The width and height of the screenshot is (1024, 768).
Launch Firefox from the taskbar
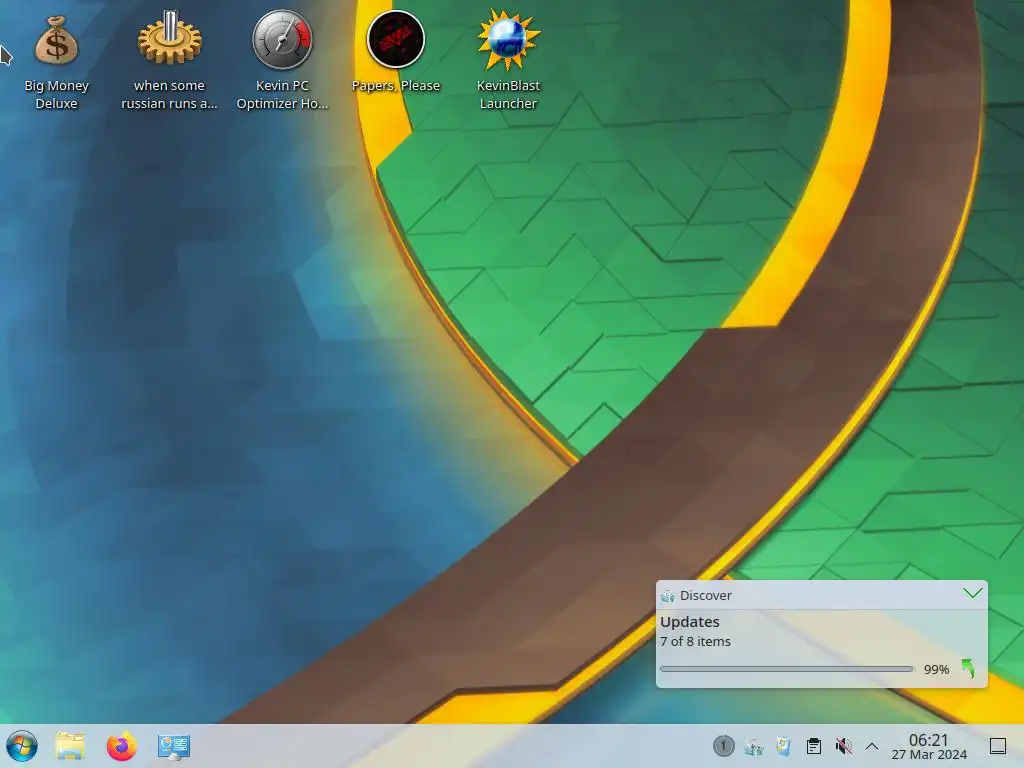tap(121, 746)
